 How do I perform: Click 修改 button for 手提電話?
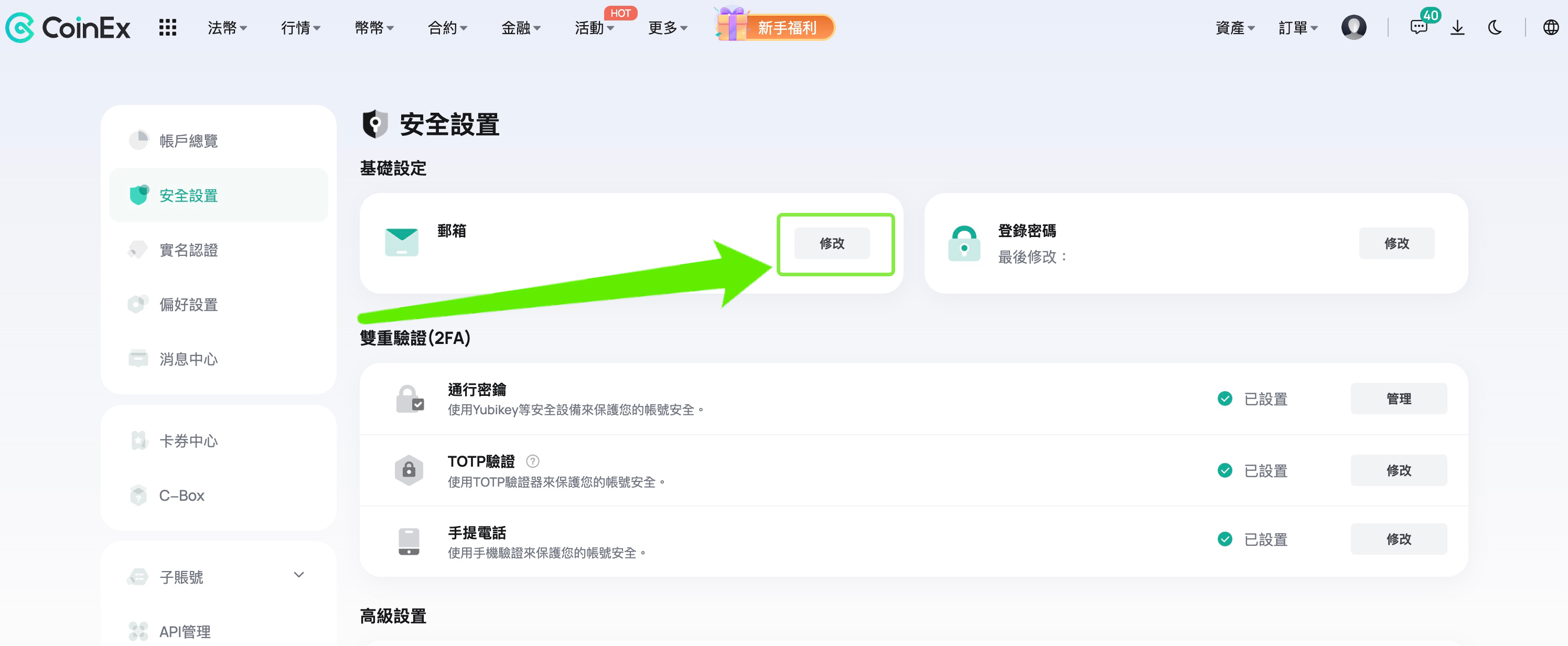point(1398,540)
